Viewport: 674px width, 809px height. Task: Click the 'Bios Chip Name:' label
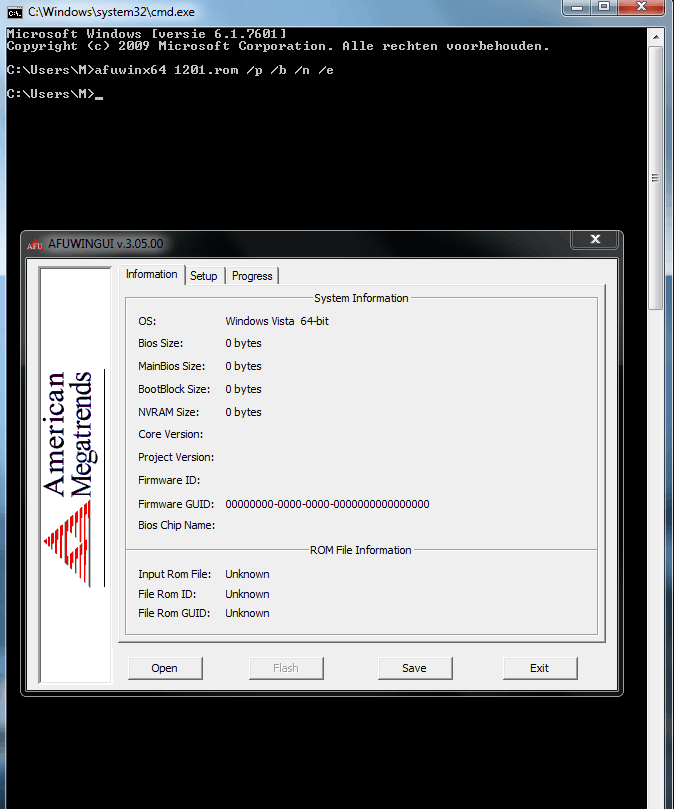176,525
